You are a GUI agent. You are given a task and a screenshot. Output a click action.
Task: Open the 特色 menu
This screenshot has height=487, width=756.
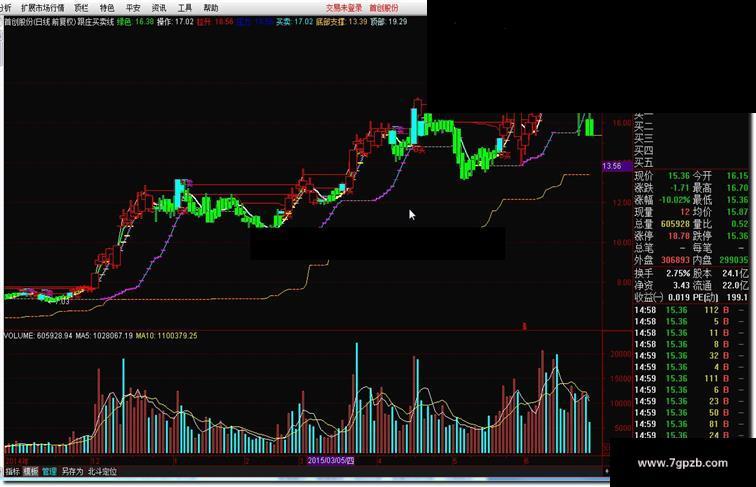[x=107, y=8]
